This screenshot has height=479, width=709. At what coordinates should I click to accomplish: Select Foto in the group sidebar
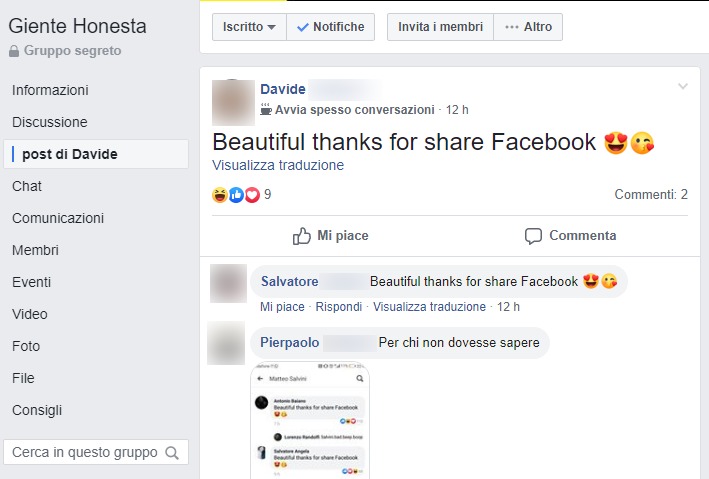(x=26, y=346)
